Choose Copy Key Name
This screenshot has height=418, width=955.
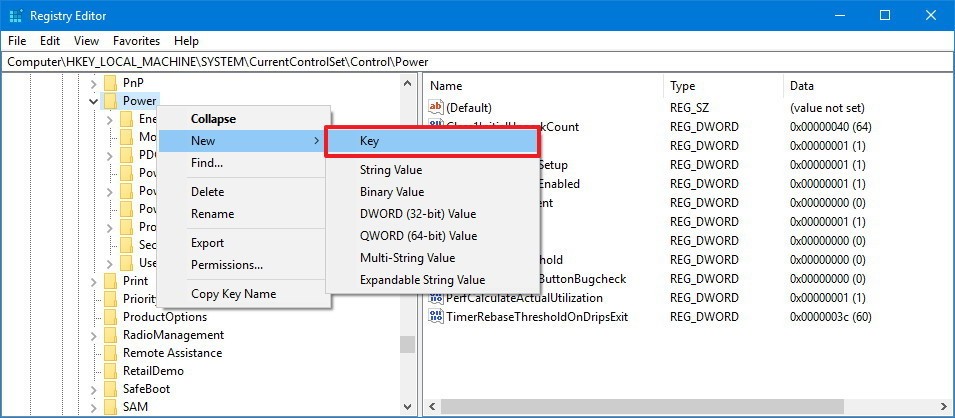click(x=244, y=294)
